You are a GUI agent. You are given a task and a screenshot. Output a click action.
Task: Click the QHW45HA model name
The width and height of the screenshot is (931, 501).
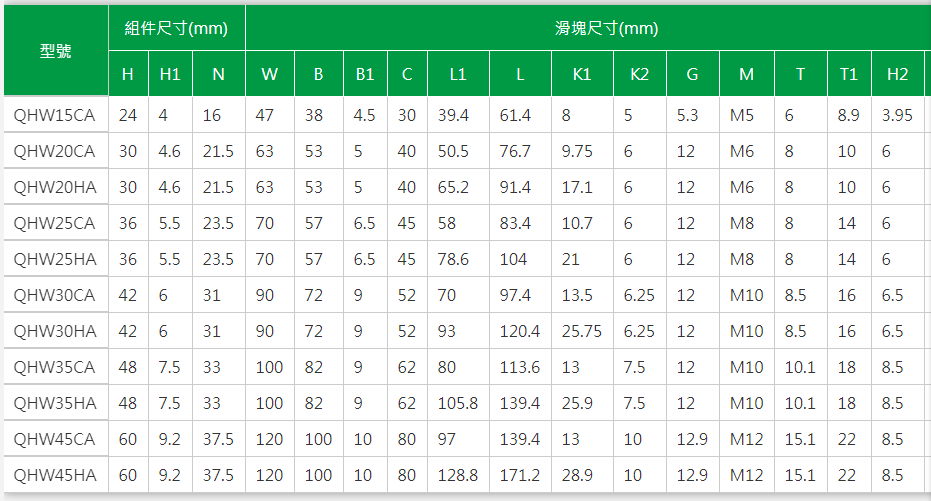tap(55, 475)
